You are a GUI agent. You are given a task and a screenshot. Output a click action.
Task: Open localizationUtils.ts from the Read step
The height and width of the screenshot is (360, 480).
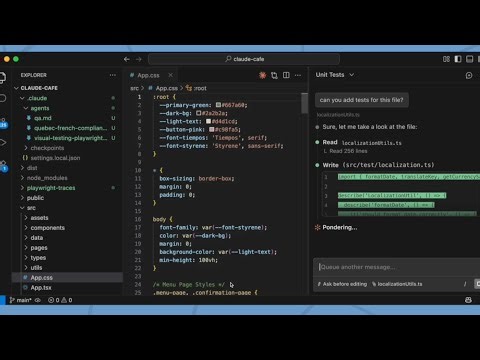click(x=372, y=143)
